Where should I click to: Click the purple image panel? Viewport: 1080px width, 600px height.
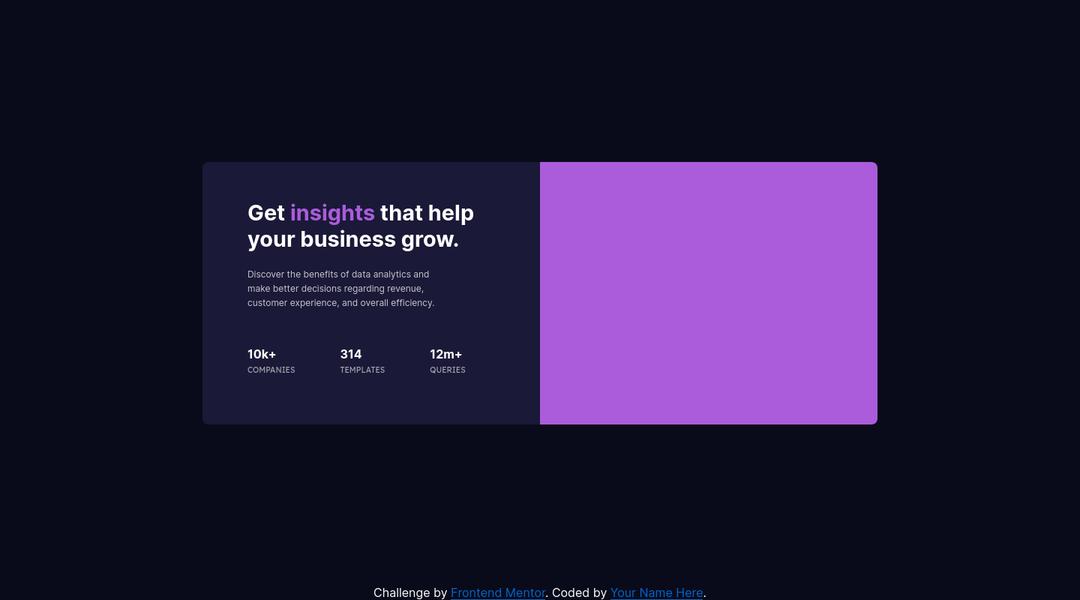[708, 293]
